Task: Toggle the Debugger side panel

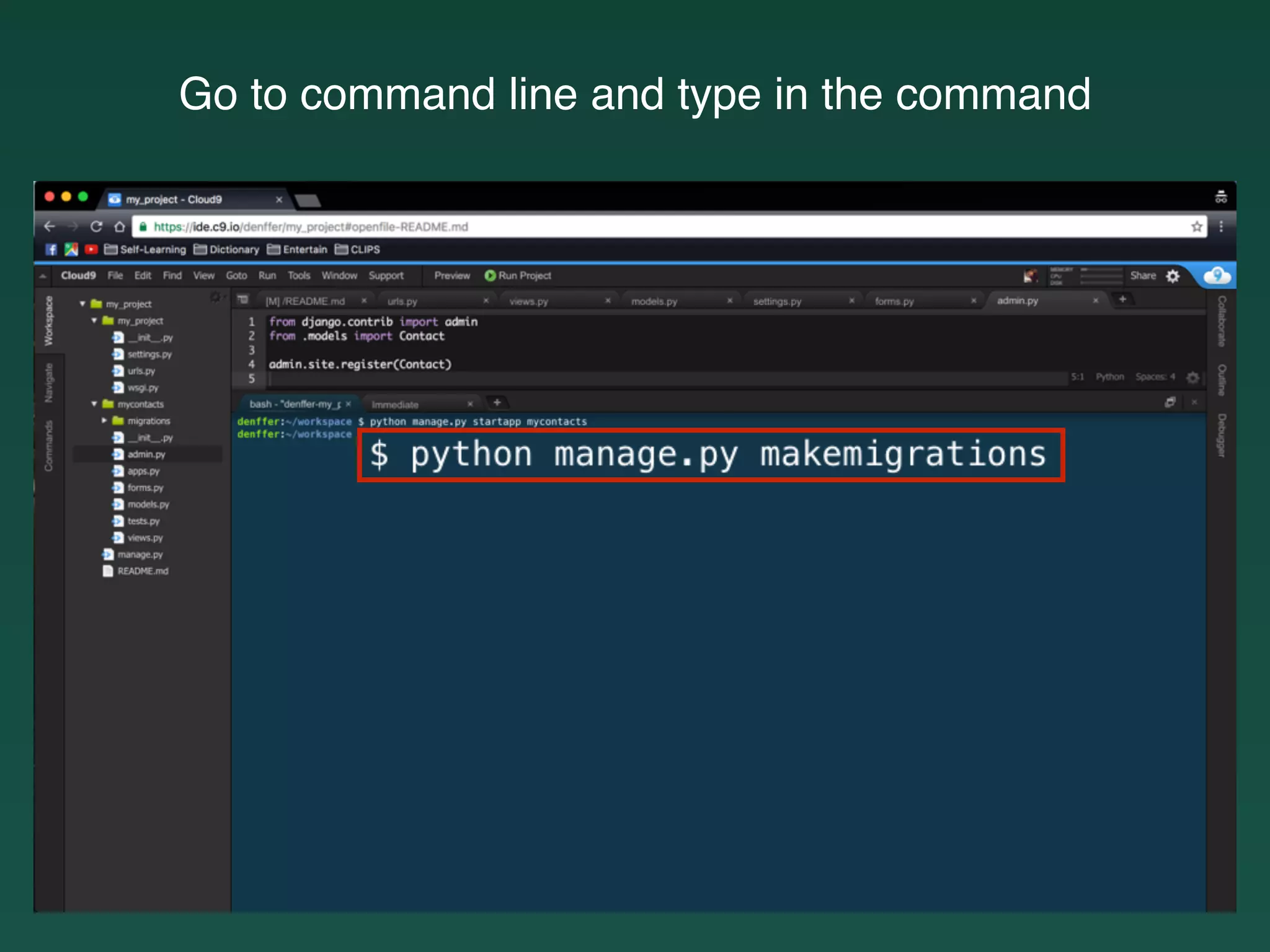Action: pyautogui.click(x=1221, y=435)
